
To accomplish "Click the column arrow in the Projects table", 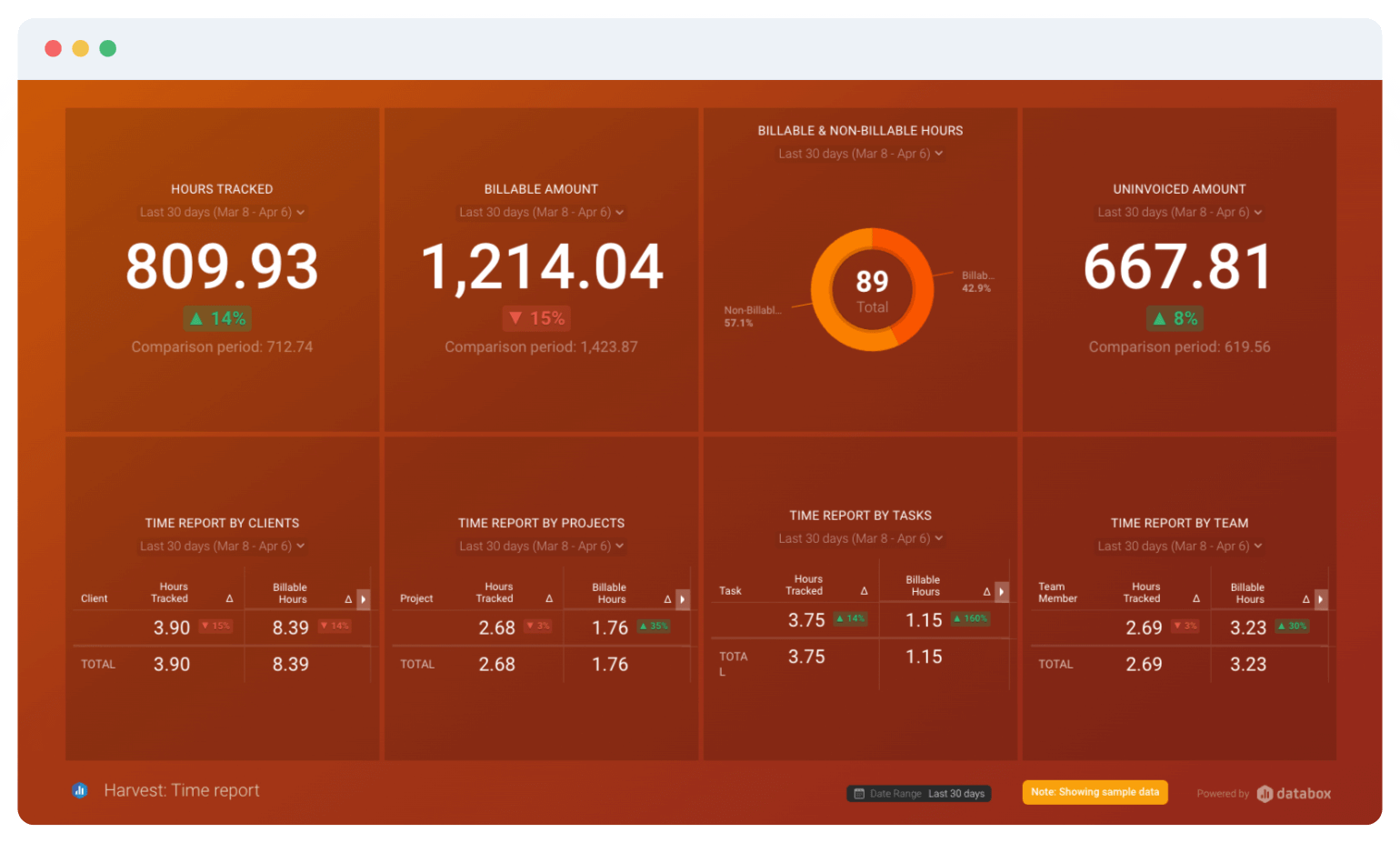I will pyautogui.click(x=683, y=599).
